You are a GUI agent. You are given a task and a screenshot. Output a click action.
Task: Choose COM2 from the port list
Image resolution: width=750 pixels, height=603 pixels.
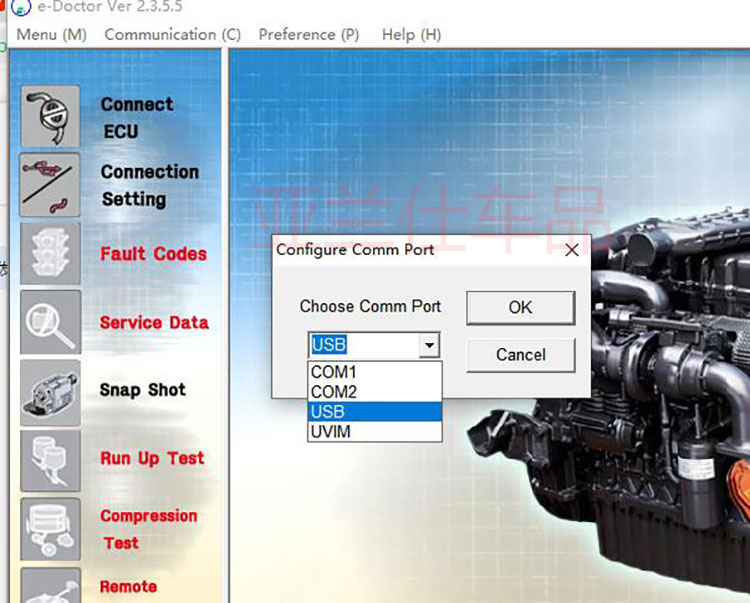[375, 392]
